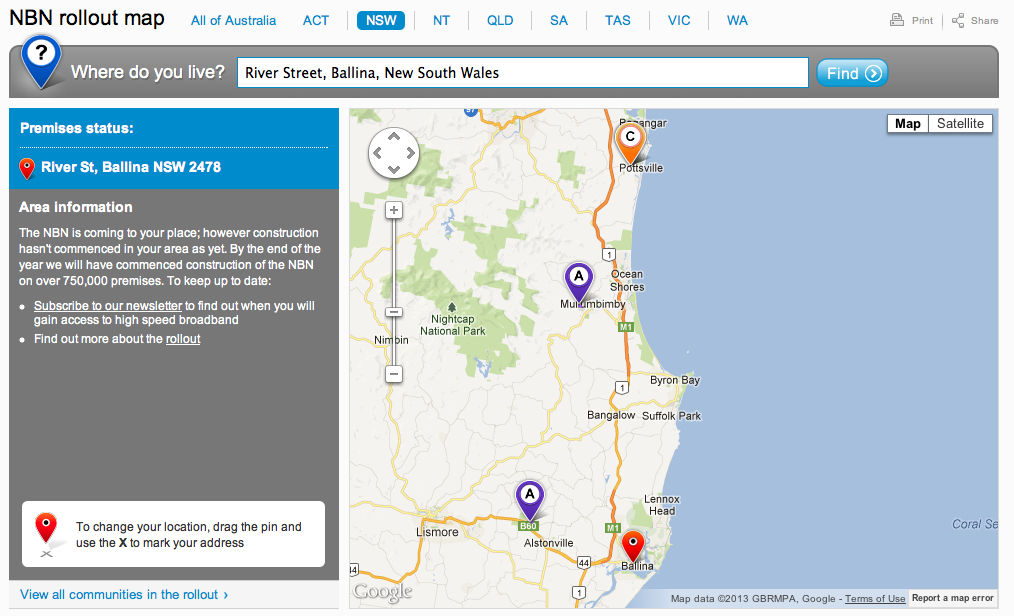Click the Suffolk Park map label

671,416
